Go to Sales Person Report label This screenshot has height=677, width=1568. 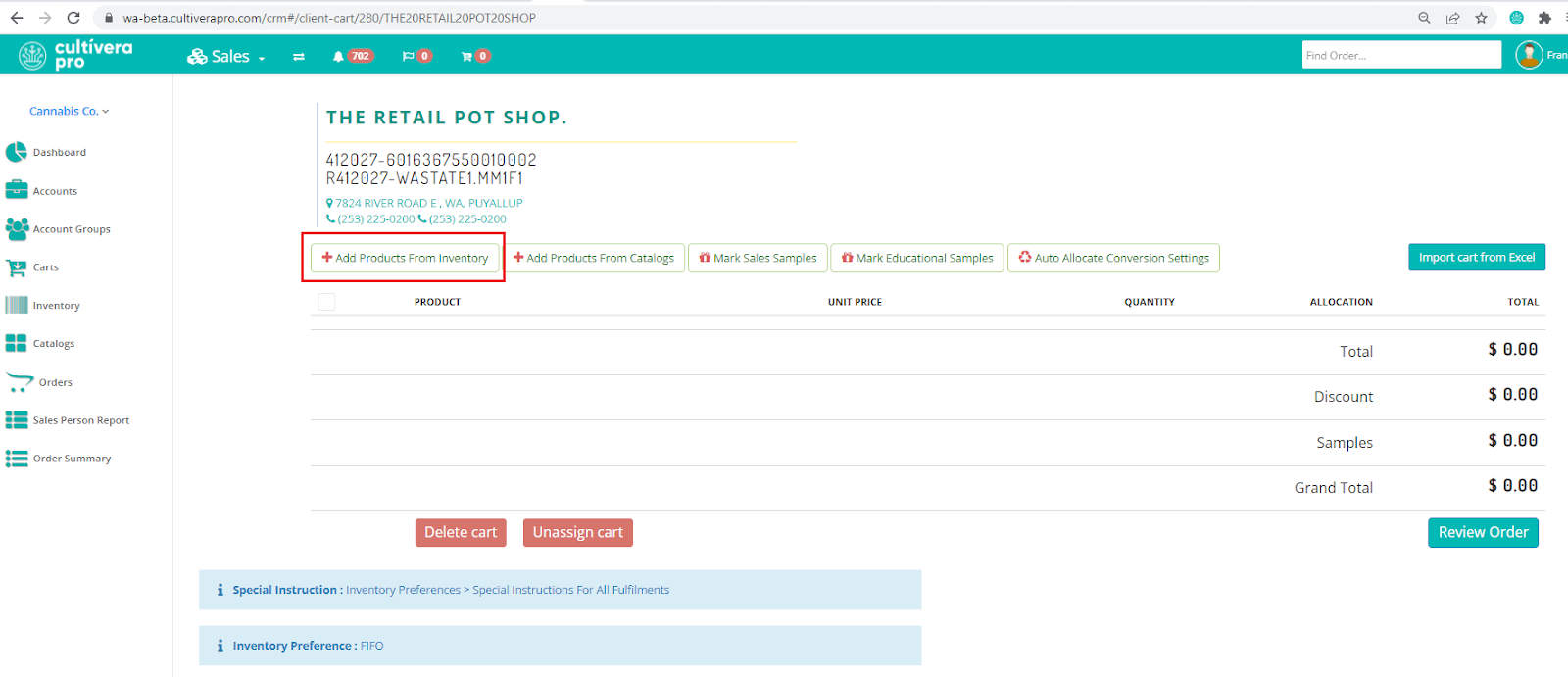(81, 420)
